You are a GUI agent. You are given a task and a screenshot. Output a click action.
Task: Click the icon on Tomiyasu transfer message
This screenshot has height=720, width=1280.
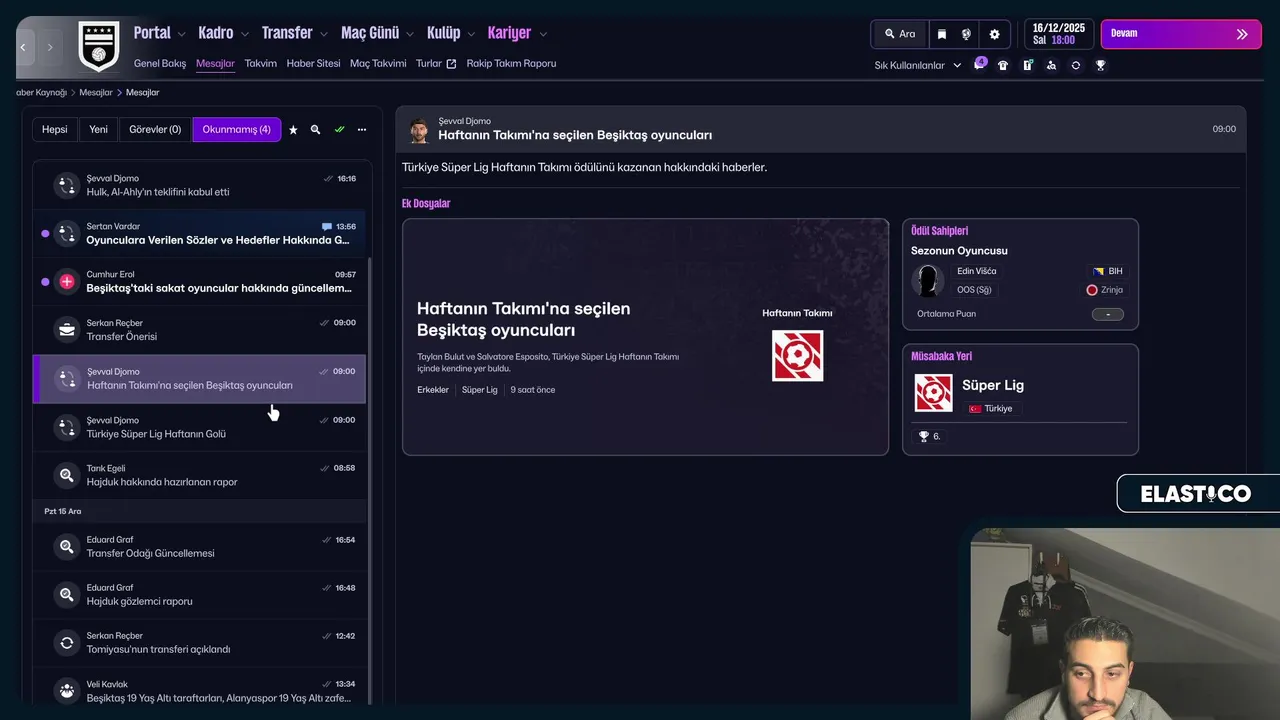click(66, 643)
